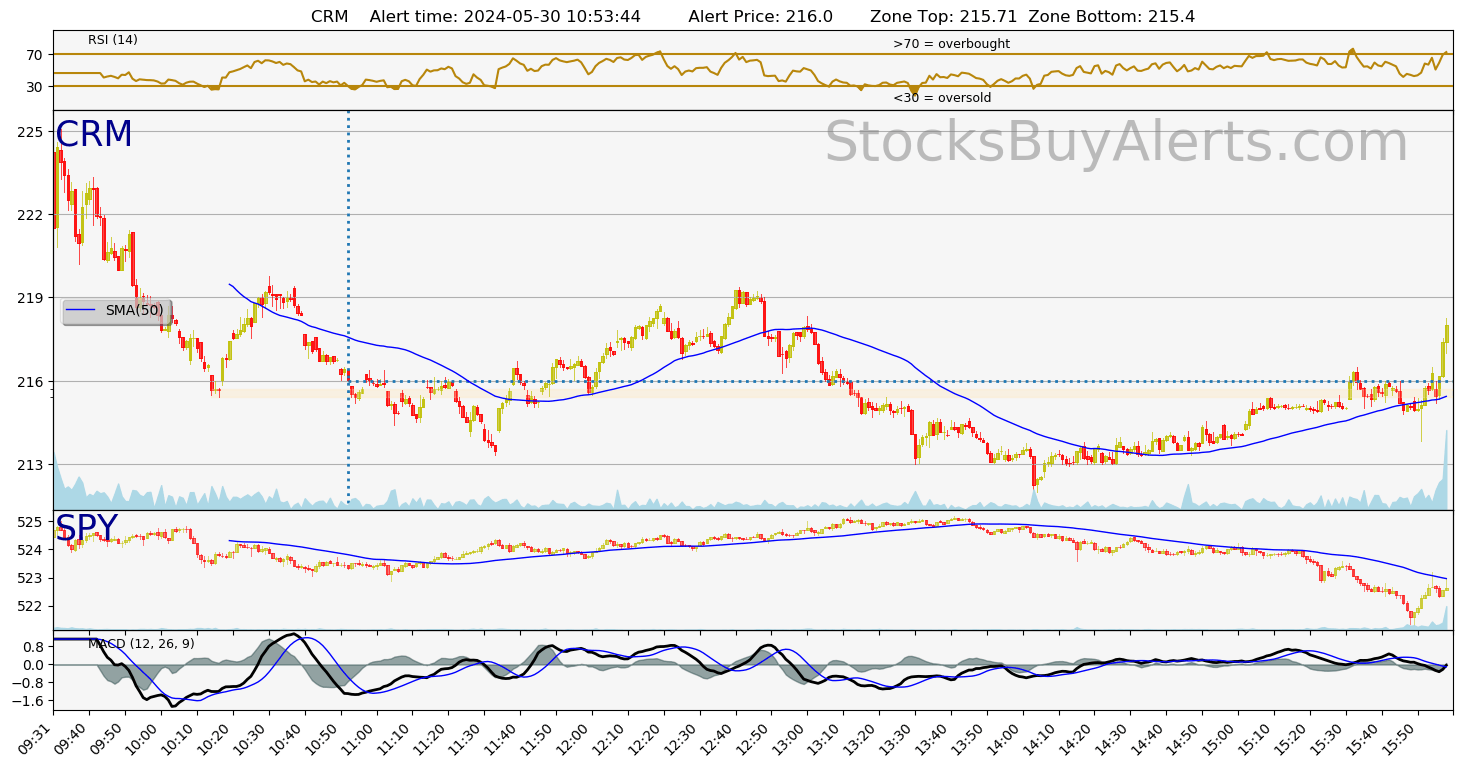1468x768 pixels.
Task: Click the '<30 = oversold' annotation
Action: point(942,98)
